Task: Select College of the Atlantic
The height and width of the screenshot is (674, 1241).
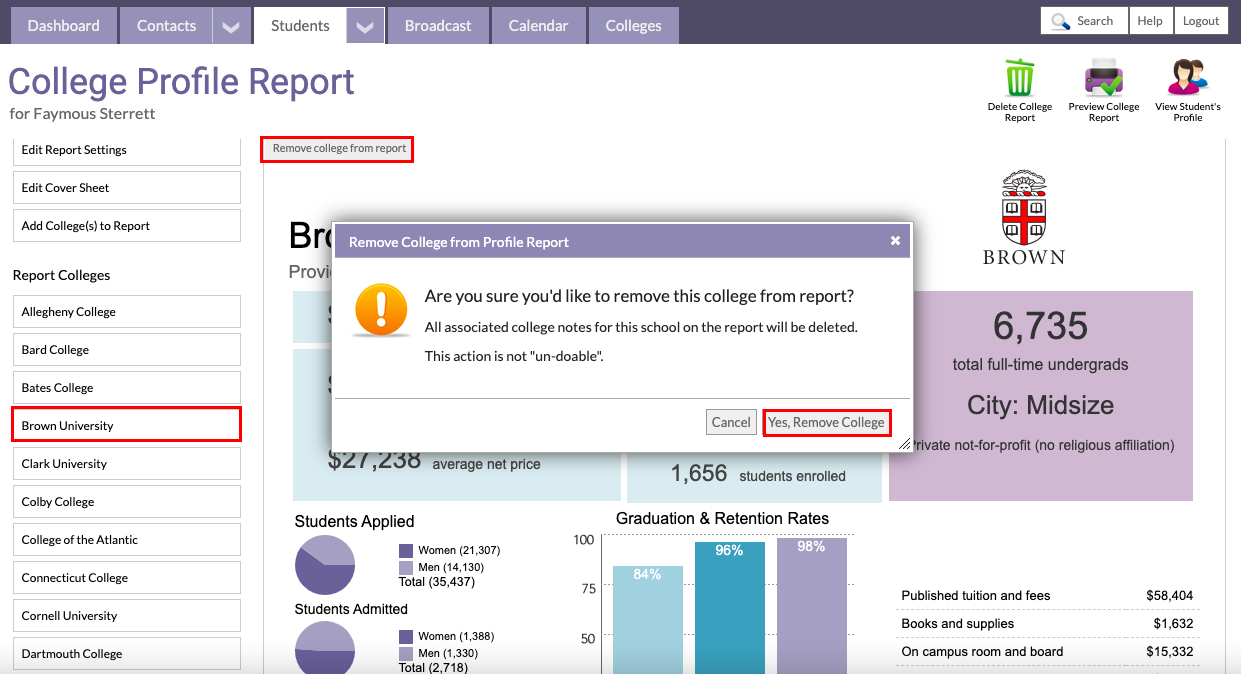Action: click(127, 540)
